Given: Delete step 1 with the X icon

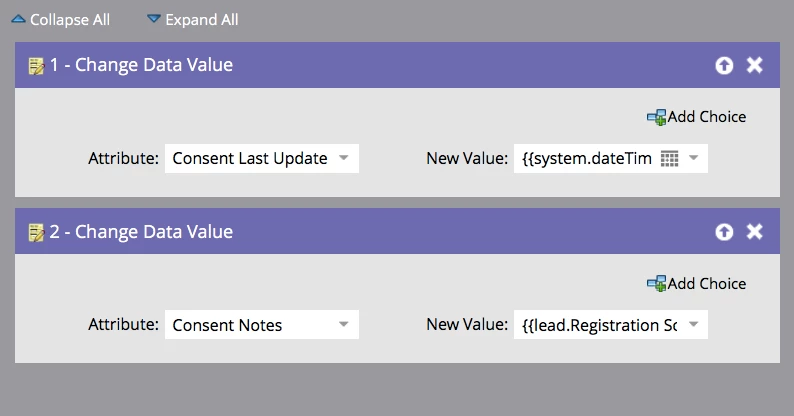Looking at the screenshot, I should tap(755, 66).
